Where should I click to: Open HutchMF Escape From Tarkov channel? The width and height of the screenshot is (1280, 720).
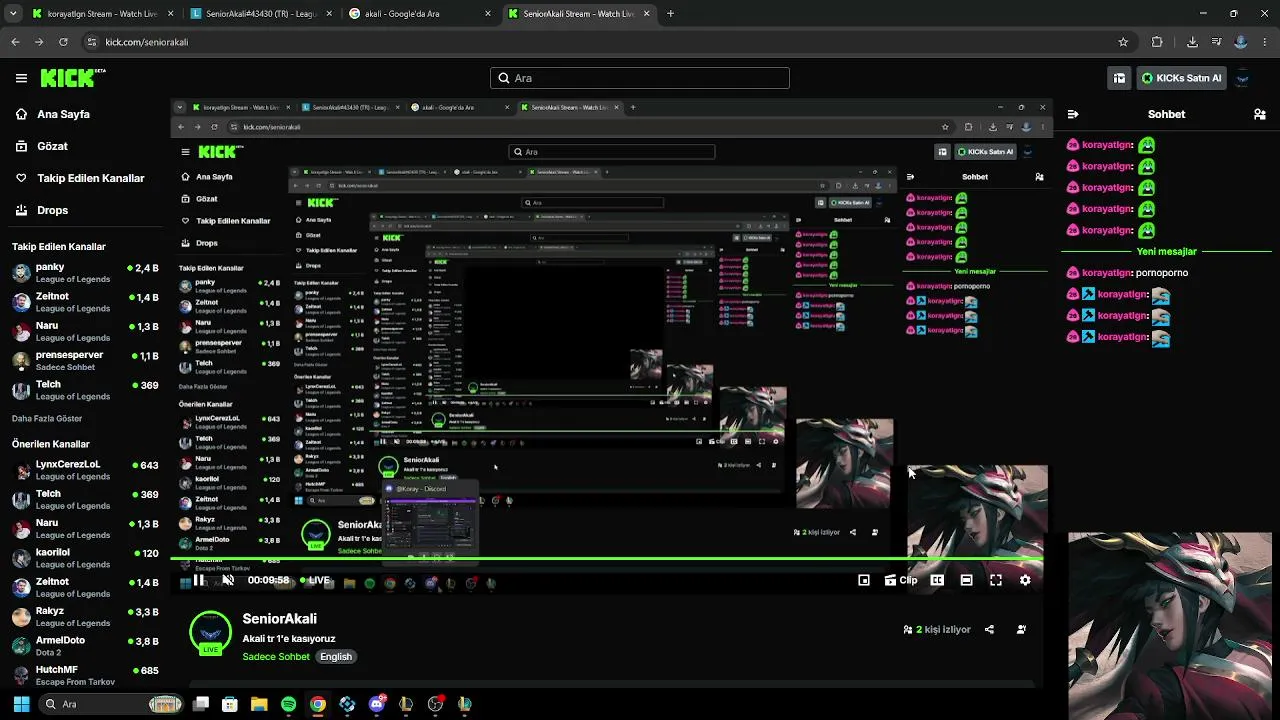[85, 675]
